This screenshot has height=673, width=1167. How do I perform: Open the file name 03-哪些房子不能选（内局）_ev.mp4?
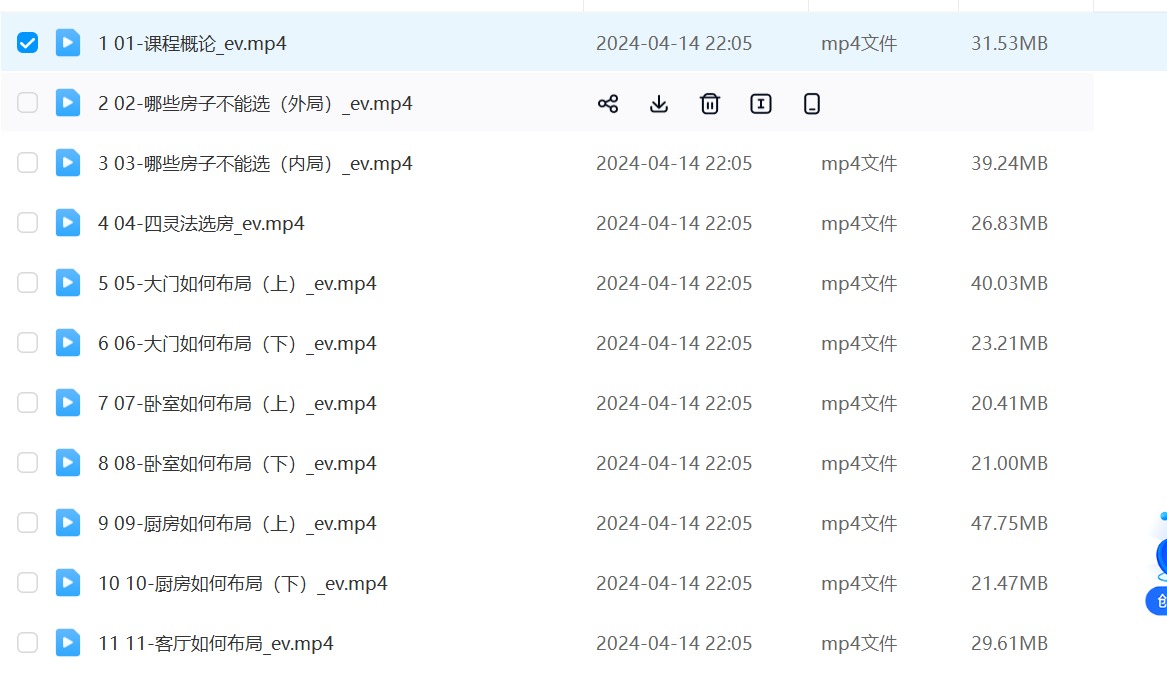(255, 164)
